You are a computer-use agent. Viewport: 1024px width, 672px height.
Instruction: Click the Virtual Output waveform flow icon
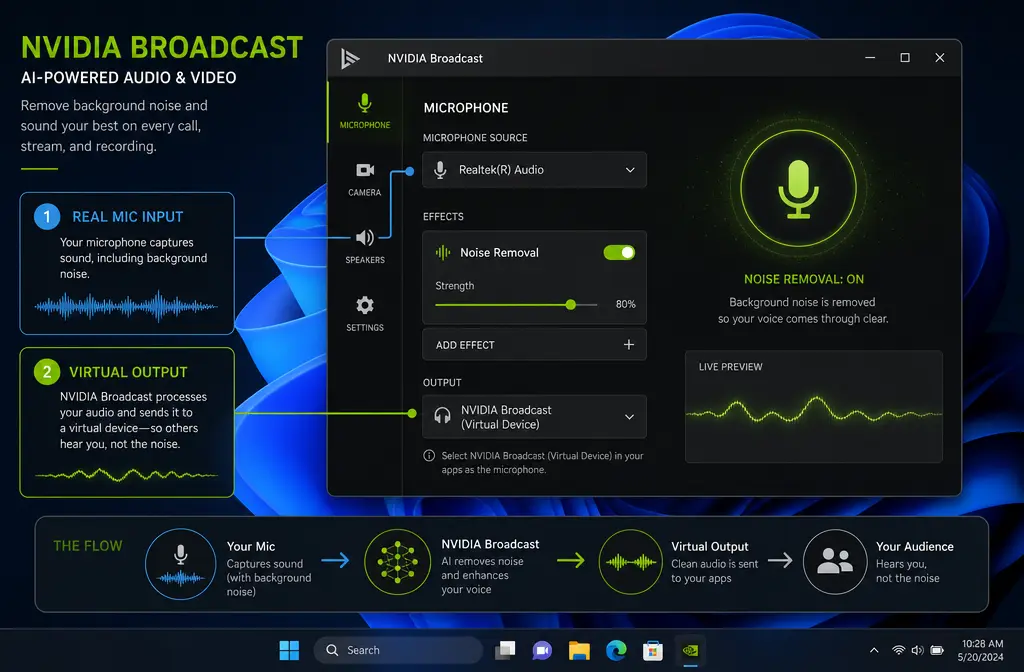[x=630, y=562]
